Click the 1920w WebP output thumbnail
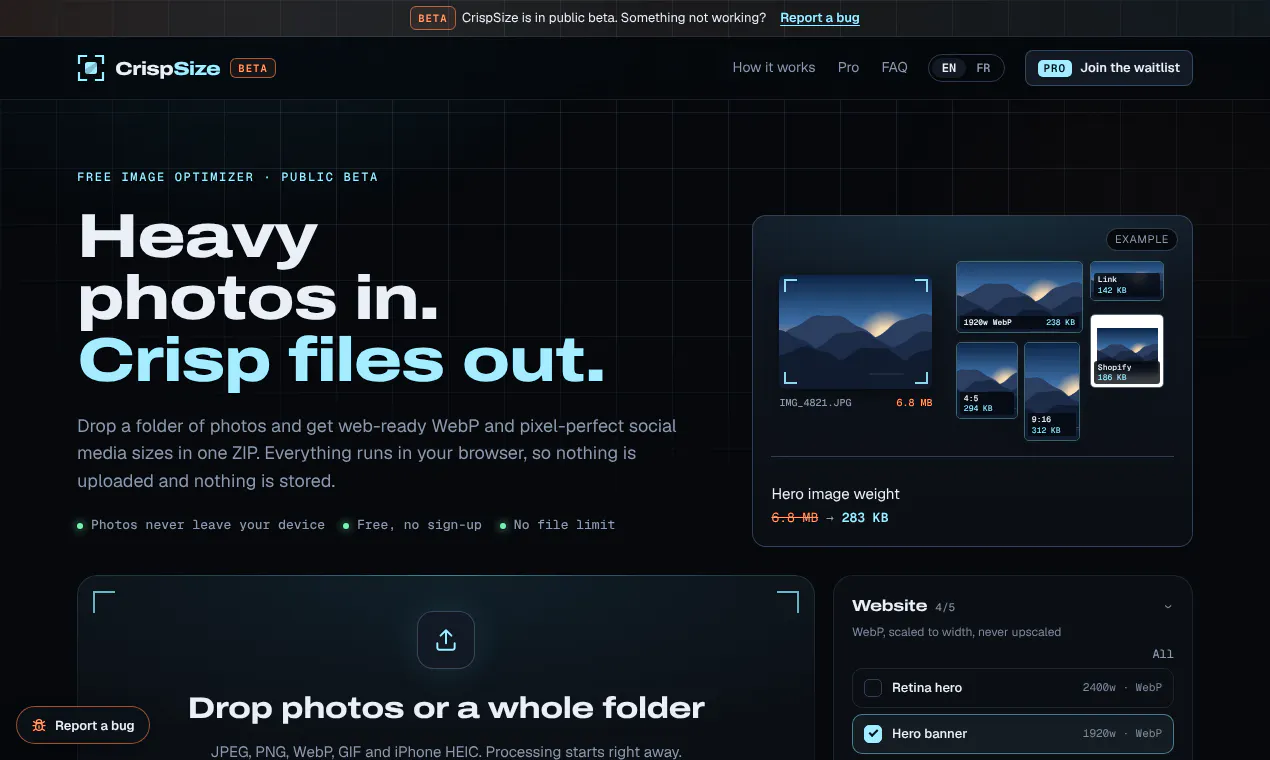This screenshot has width=1270, height=760. click(1019, 297)
